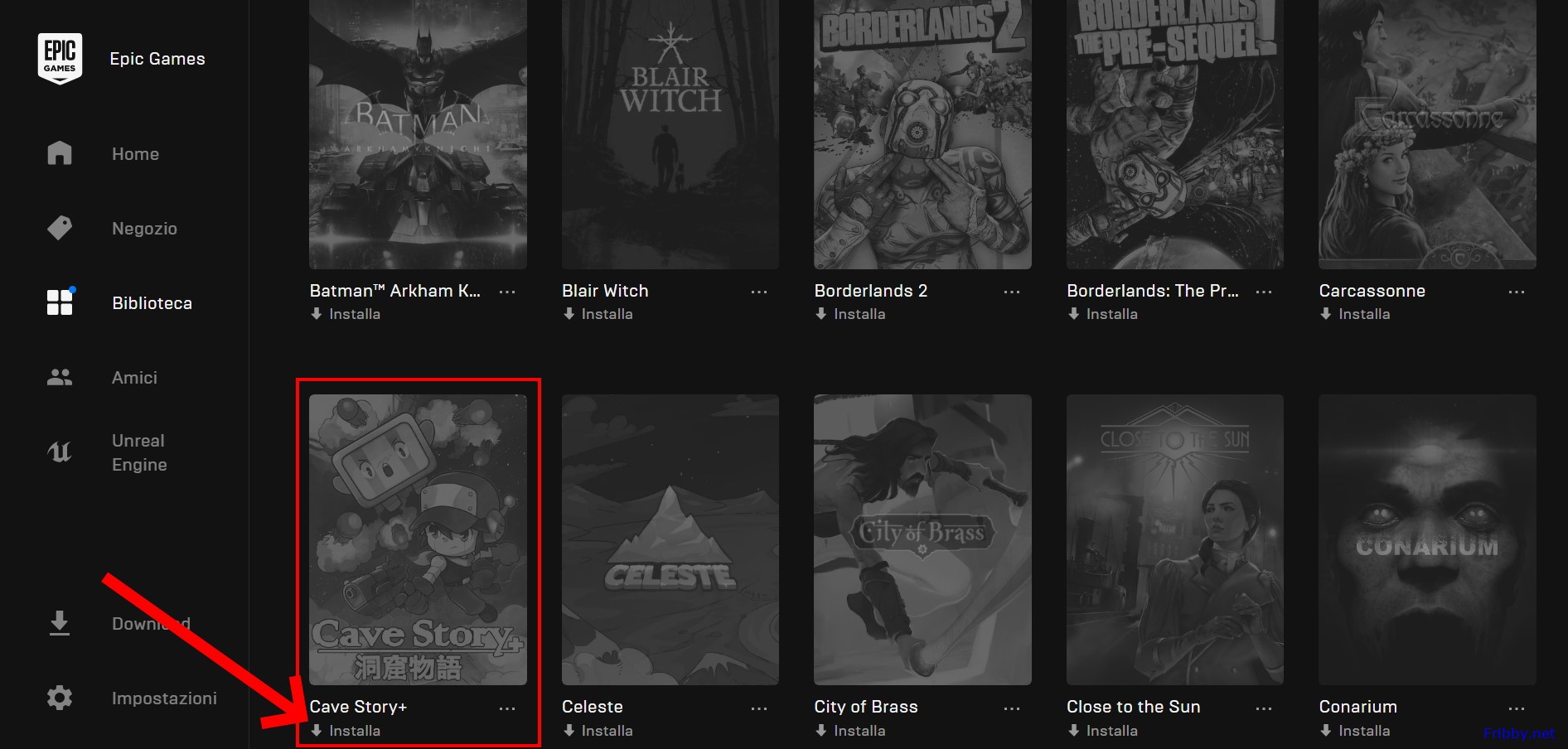Open three-dots menu for Blair Witch

click(x=759, y=292)
